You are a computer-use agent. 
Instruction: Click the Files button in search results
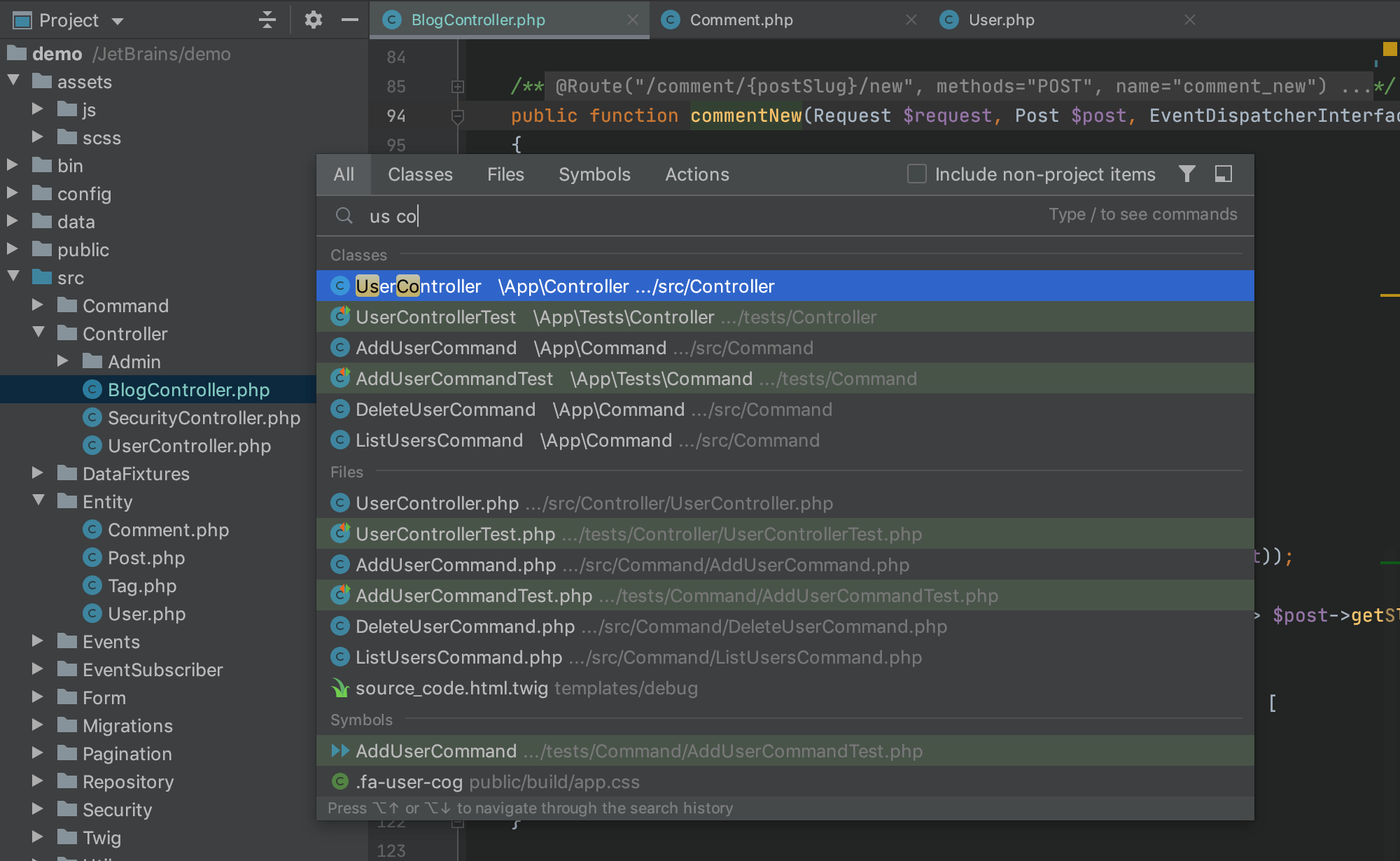click(x=505, y=175)
